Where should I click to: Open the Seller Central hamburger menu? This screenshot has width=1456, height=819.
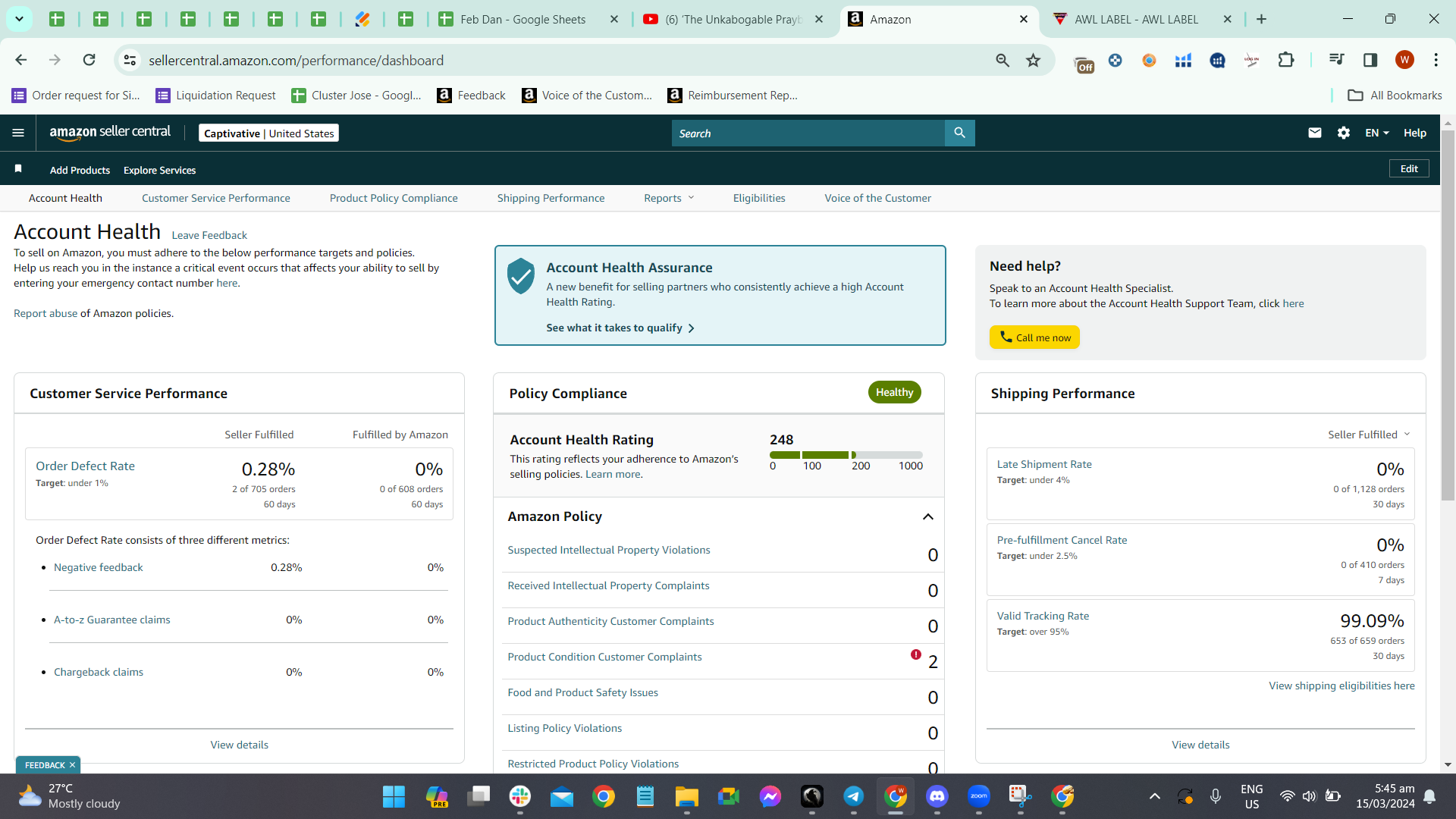[18, 133]
